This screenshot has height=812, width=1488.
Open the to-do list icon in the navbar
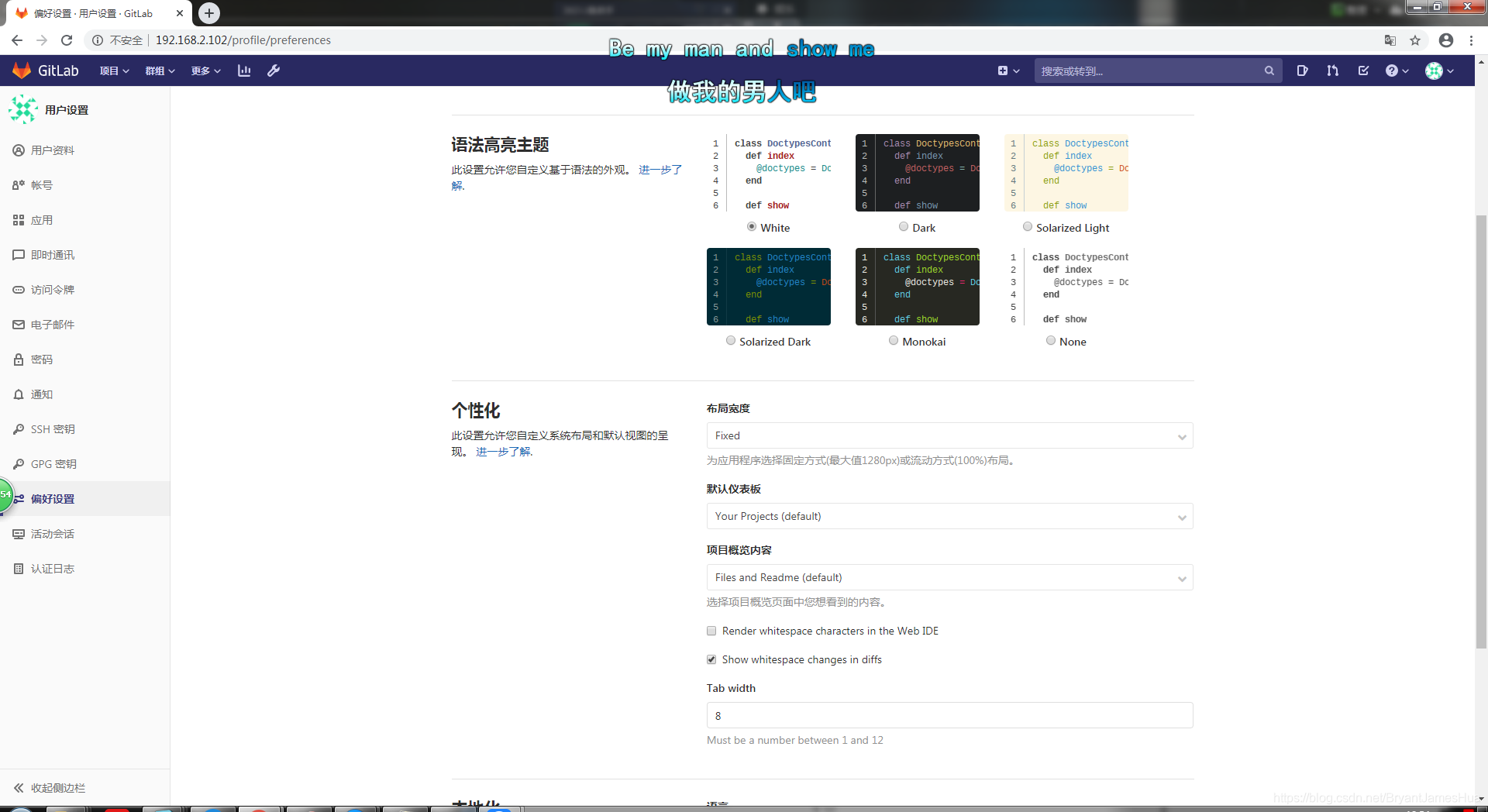[x=1363, y=71]
